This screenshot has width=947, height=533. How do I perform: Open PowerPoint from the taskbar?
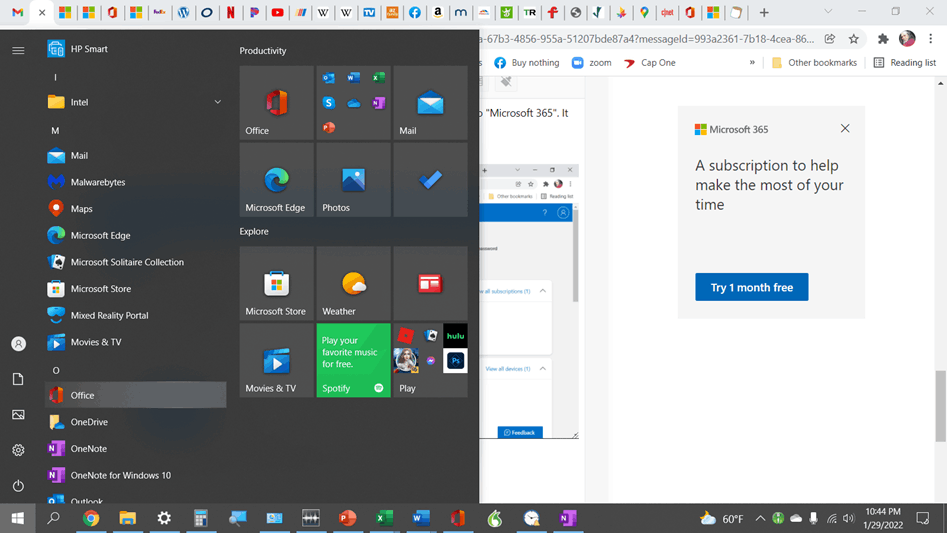(x=347, y=518)
